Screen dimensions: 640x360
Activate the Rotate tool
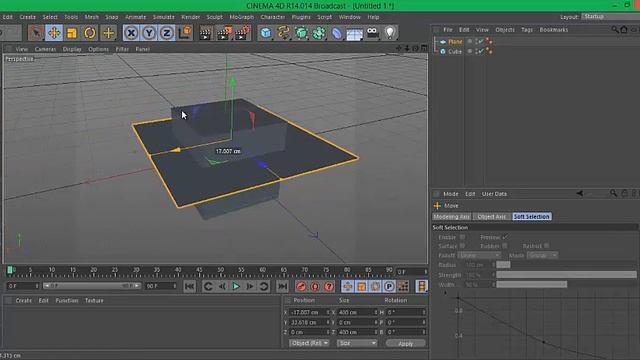click(90, 33)
